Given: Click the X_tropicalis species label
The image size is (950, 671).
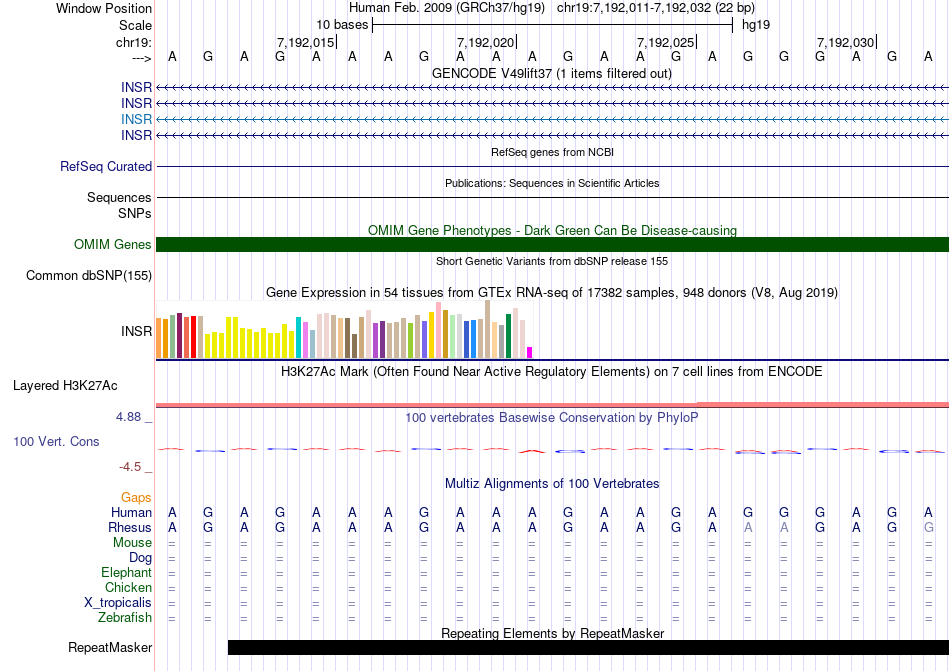Looking at the screenshot, I should [118, 603].
